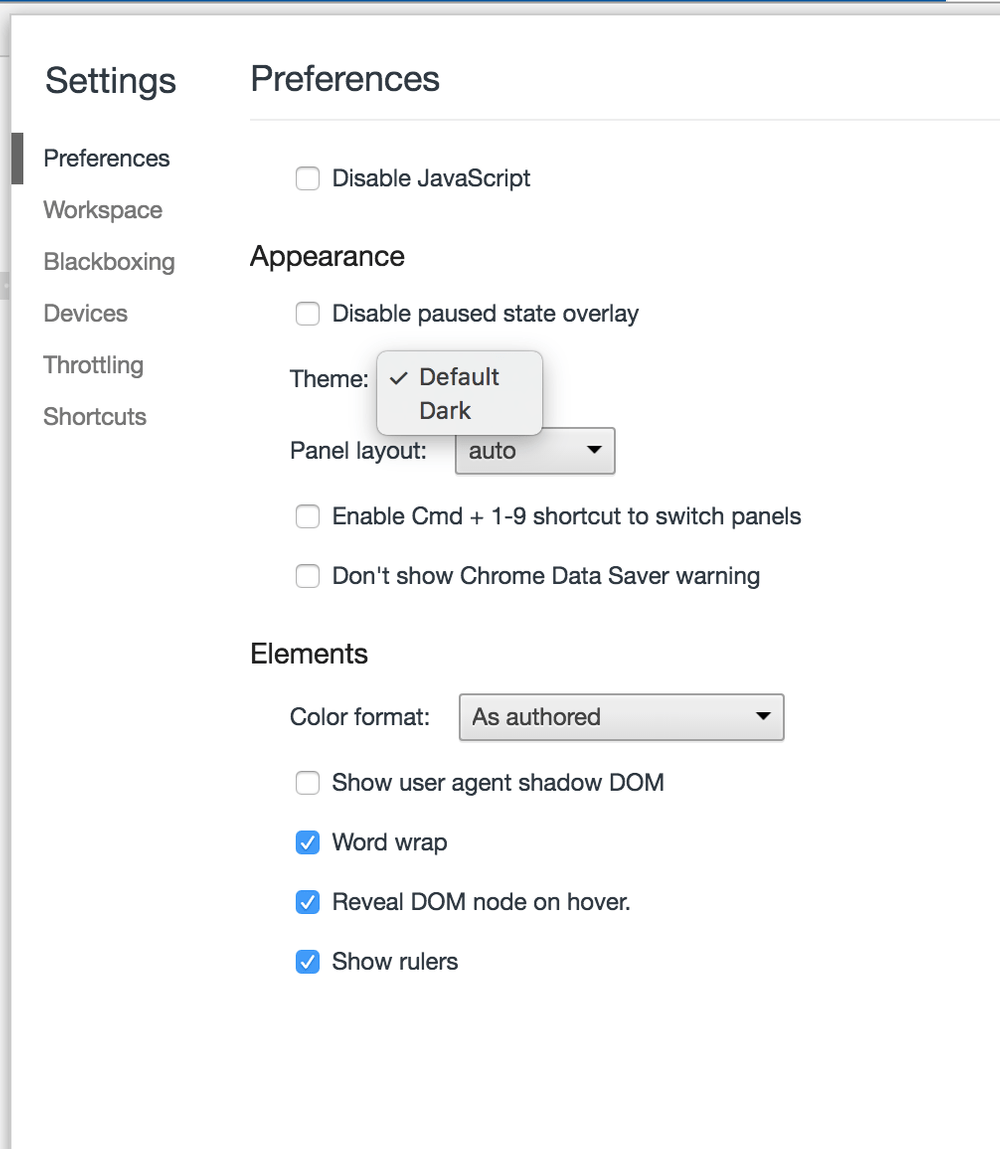Switch to the Workspace tab
1000x1149 pixels.
pos(103,210)
